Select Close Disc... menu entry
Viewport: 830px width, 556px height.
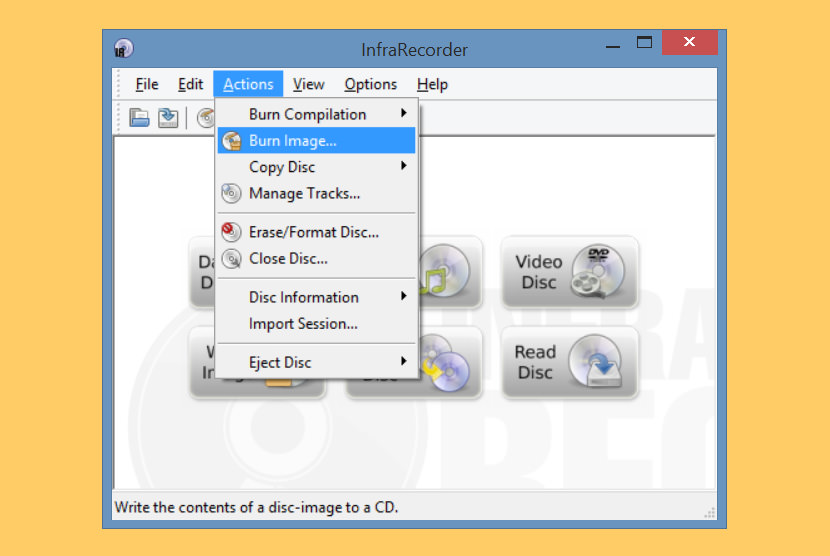[316, 258]
